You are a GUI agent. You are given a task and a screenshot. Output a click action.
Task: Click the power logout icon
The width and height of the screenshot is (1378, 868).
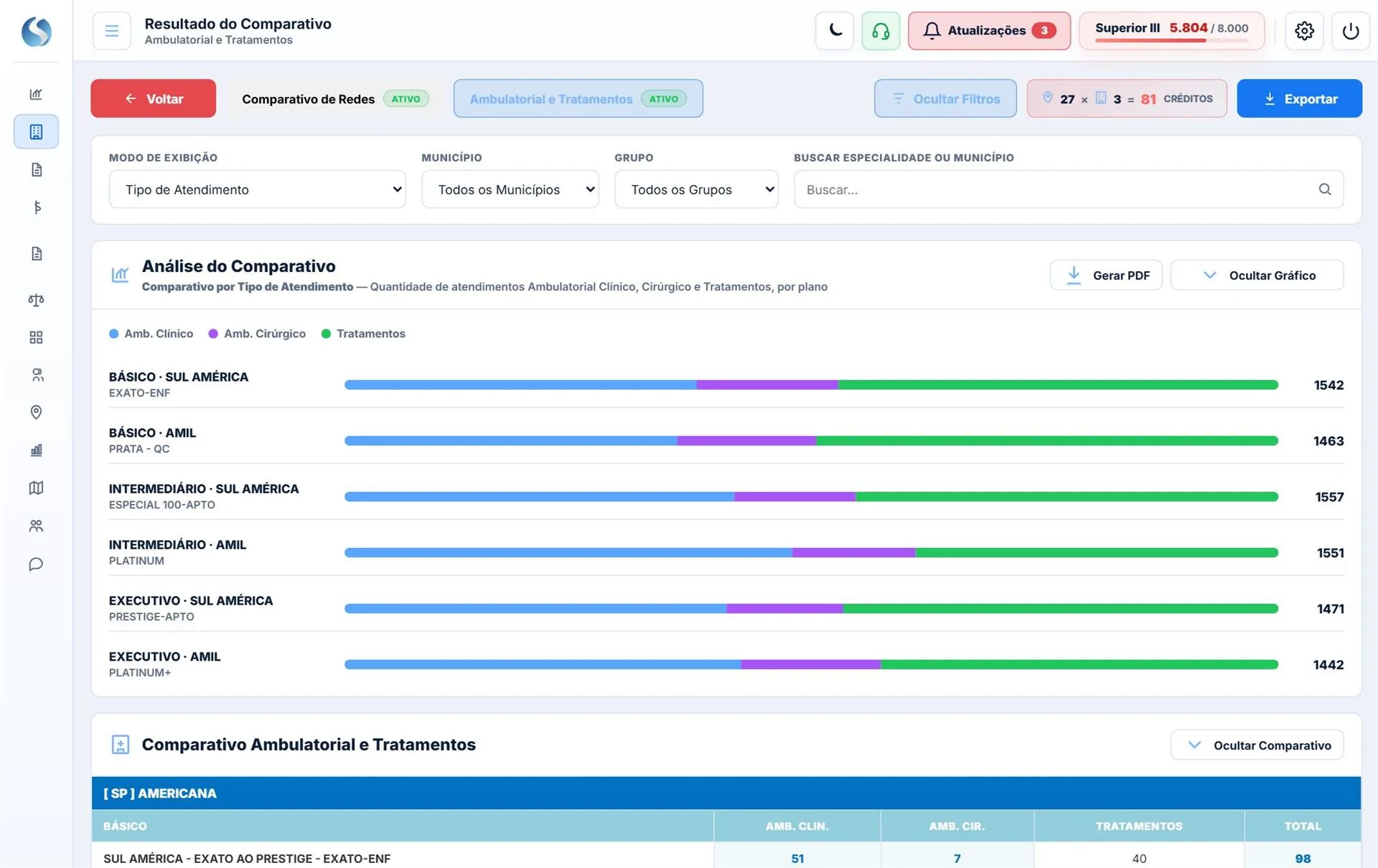[x=1350, y=31]
